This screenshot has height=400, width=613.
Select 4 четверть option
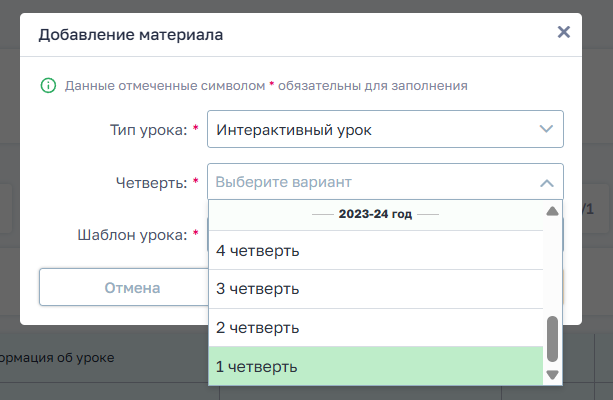coord(375,250)
